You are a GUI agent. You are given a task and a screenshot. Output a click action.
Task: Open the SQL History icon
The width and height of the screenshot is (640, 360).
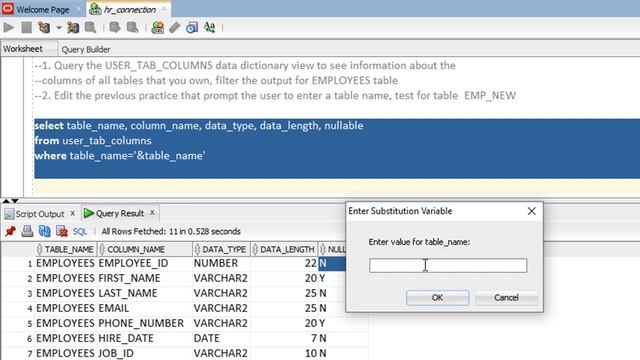(x=192, y=27)
